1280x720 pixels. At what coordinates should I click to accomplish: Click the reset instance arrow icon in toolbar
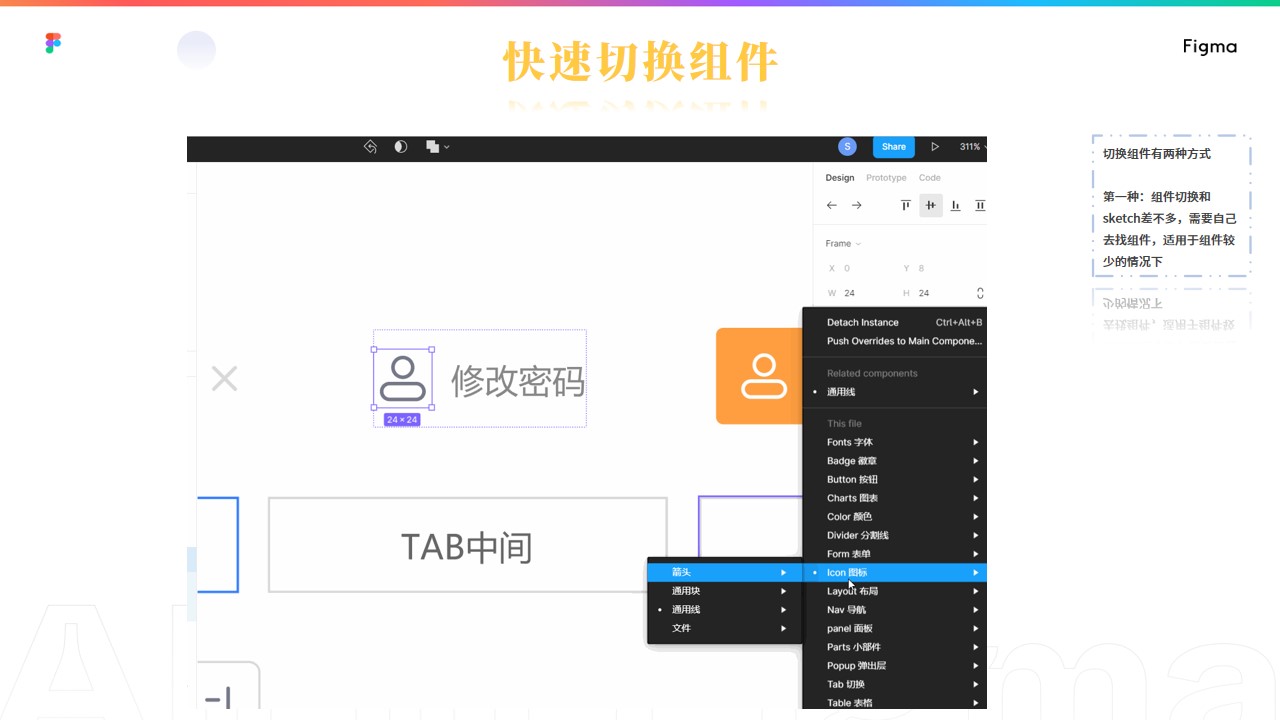coord(370,147)
